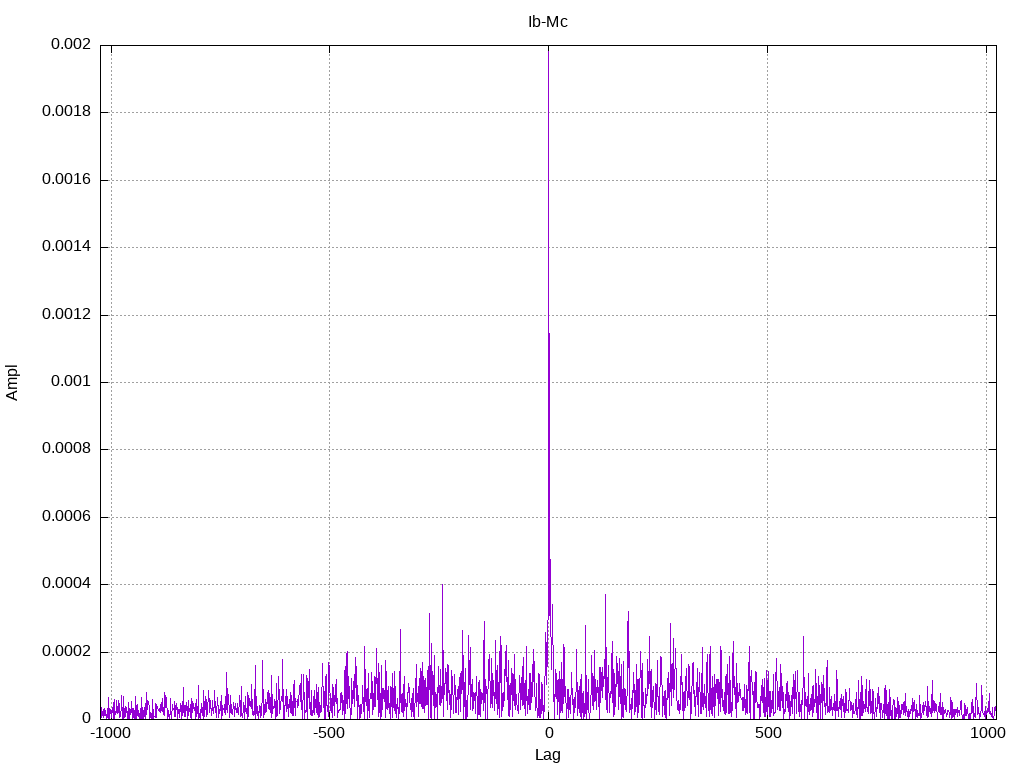Select the -500 lag tick label
1024x768 pixels.
pos(329,733)
